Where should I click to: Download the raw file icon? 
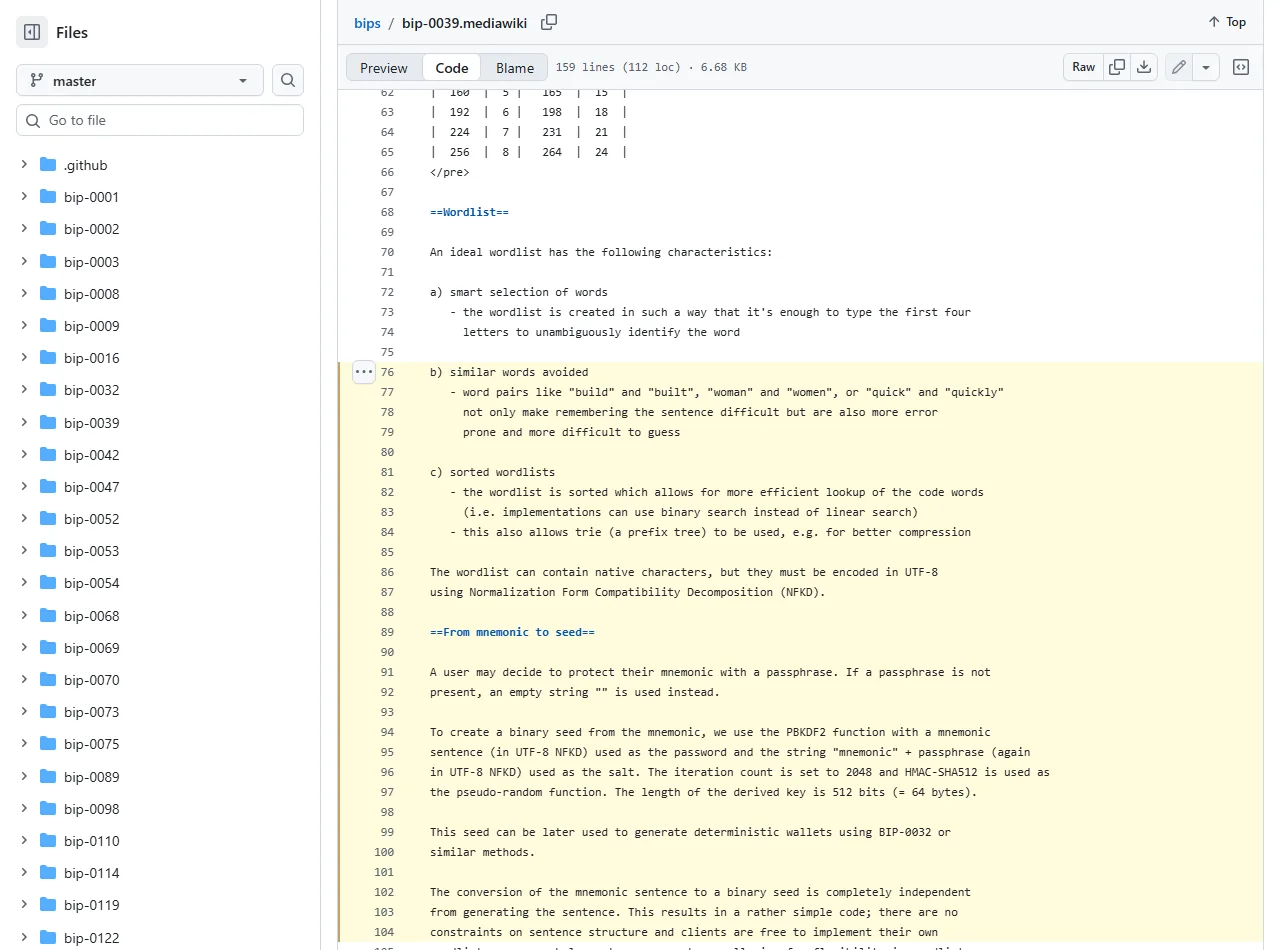point(1144,67)
